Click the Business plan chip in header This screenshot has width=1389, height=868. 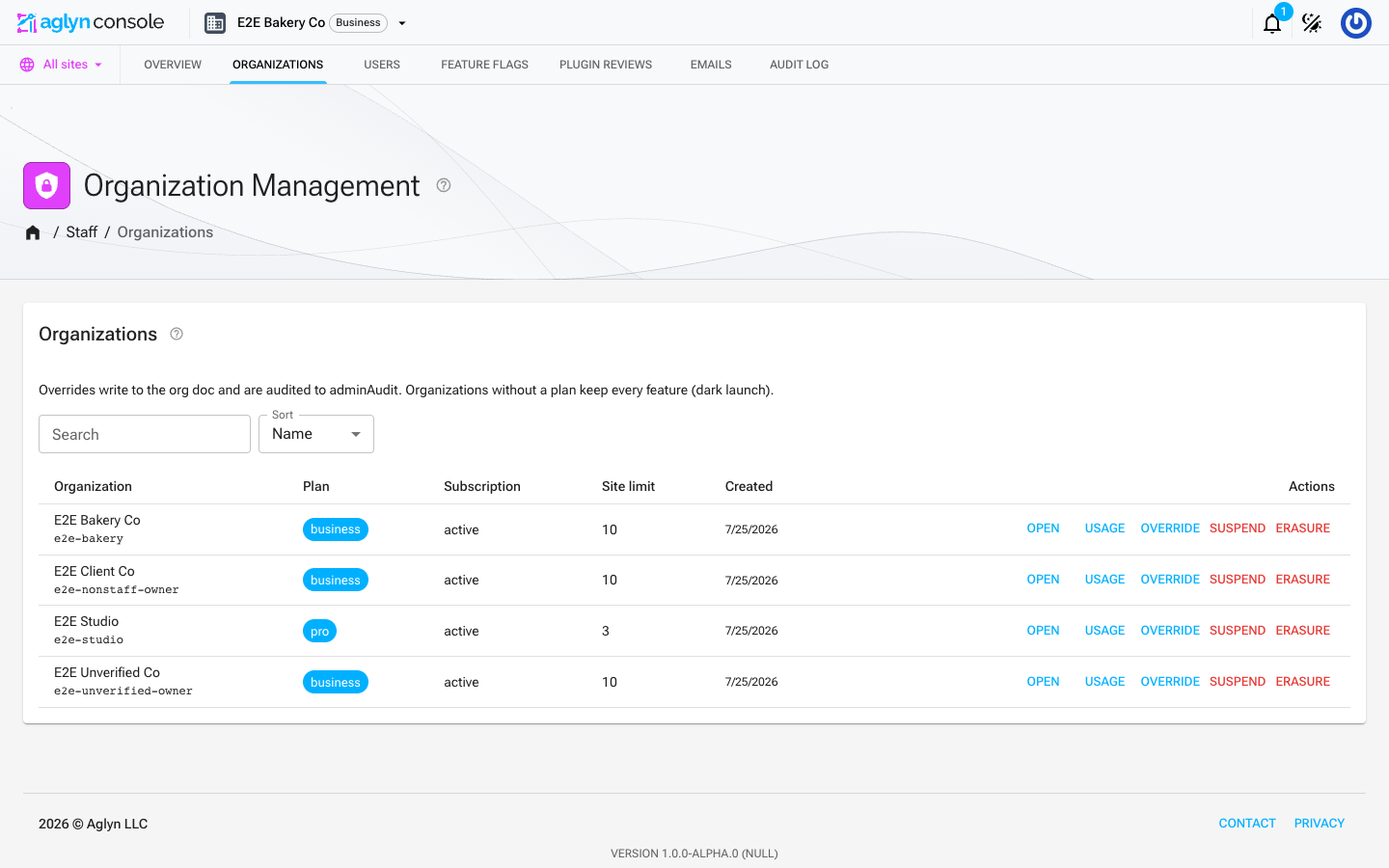tap(358, 23)
